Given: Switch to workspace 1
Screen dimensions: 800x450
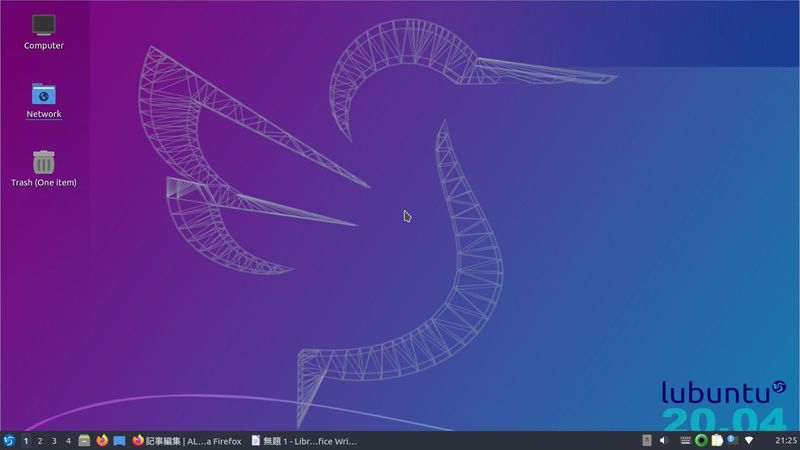Looking at the screenshot, I should [26, 441].
